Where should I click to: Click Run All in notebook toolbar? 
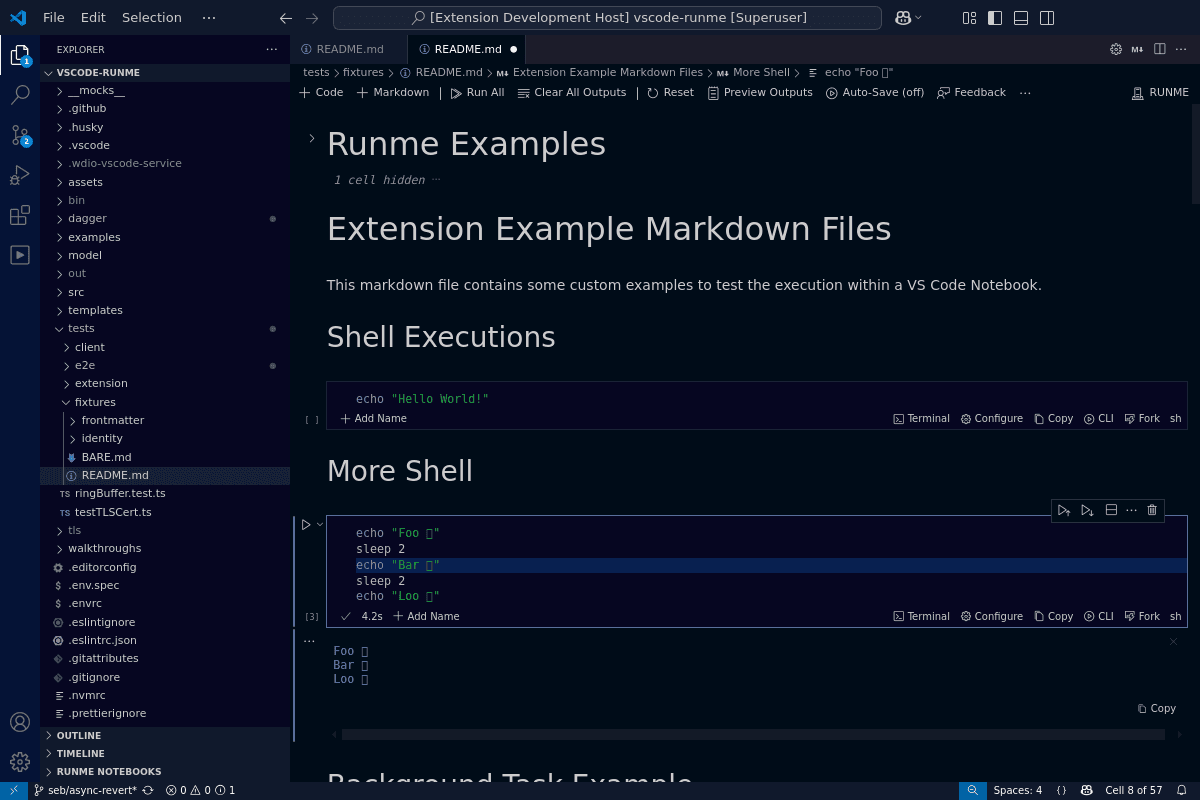[476, 93]
